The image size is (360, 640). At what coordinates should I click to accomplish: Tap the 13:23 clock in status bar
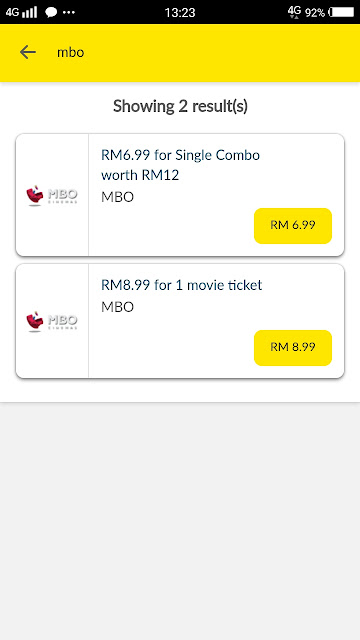click(180, 13)
